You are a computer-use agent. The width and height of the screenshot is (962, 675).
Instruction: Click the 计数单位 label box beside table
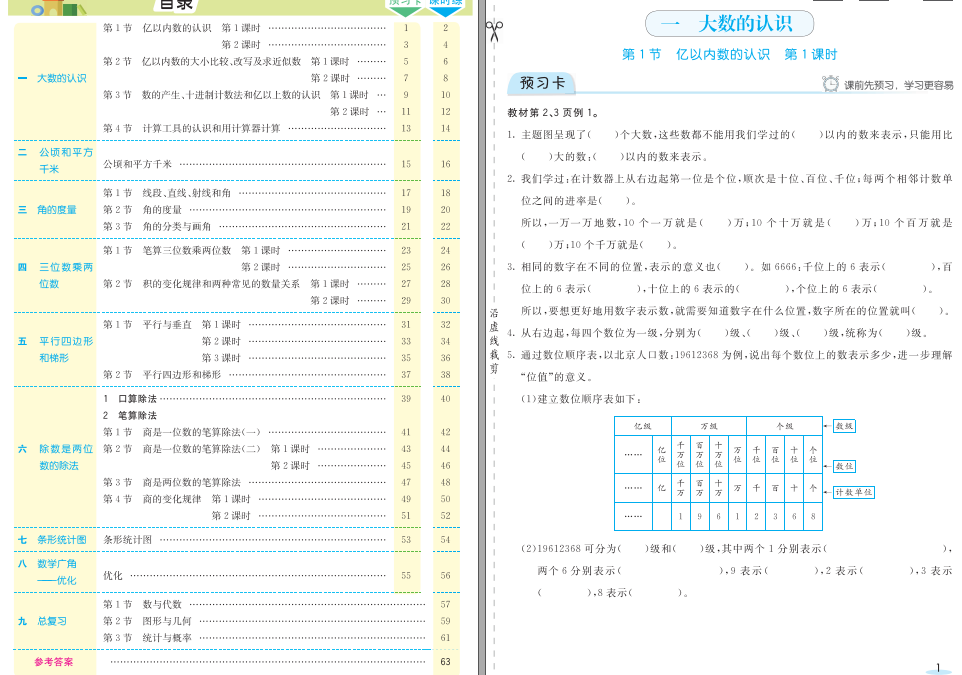(x=853, y=492)
